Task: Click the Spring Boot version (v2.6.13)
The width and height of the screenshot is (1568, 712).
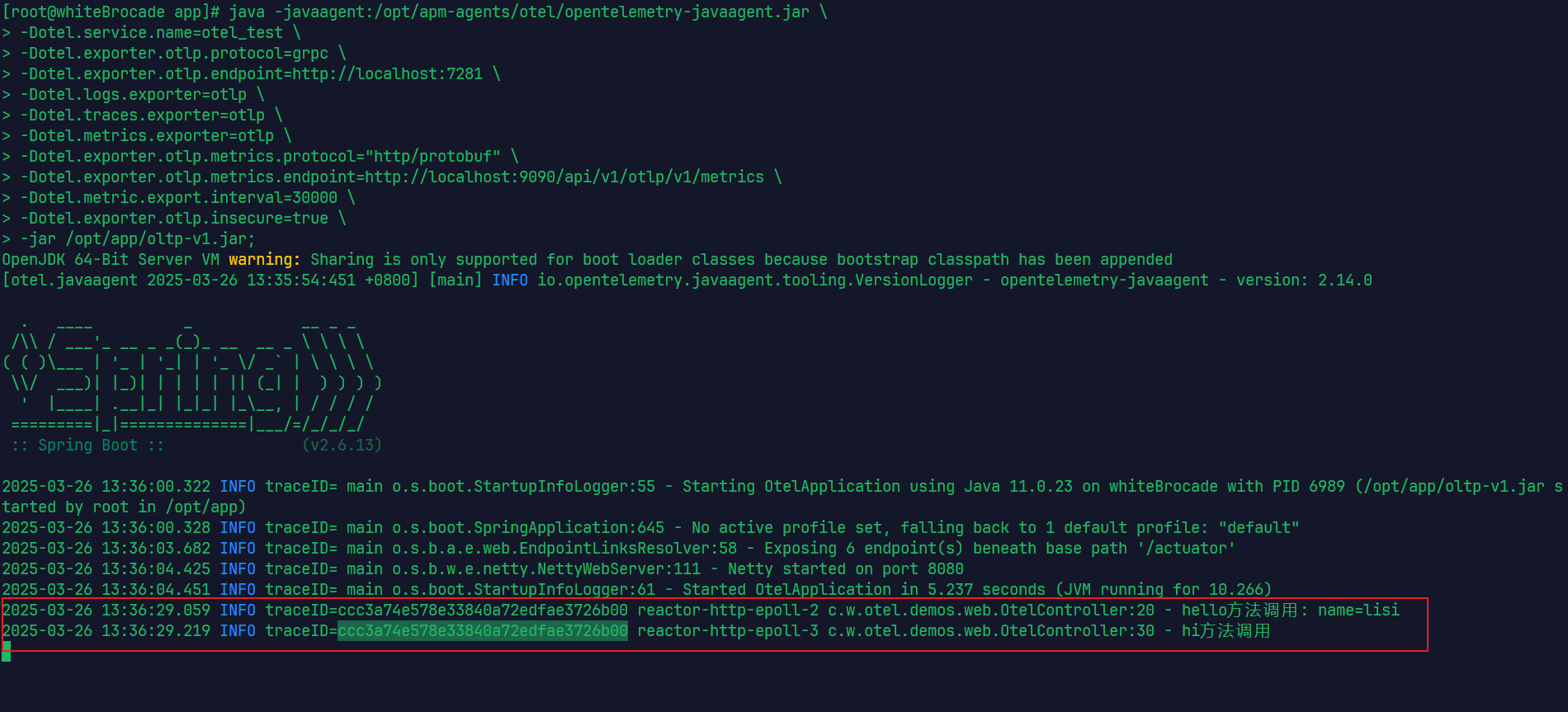Action: 342,446
